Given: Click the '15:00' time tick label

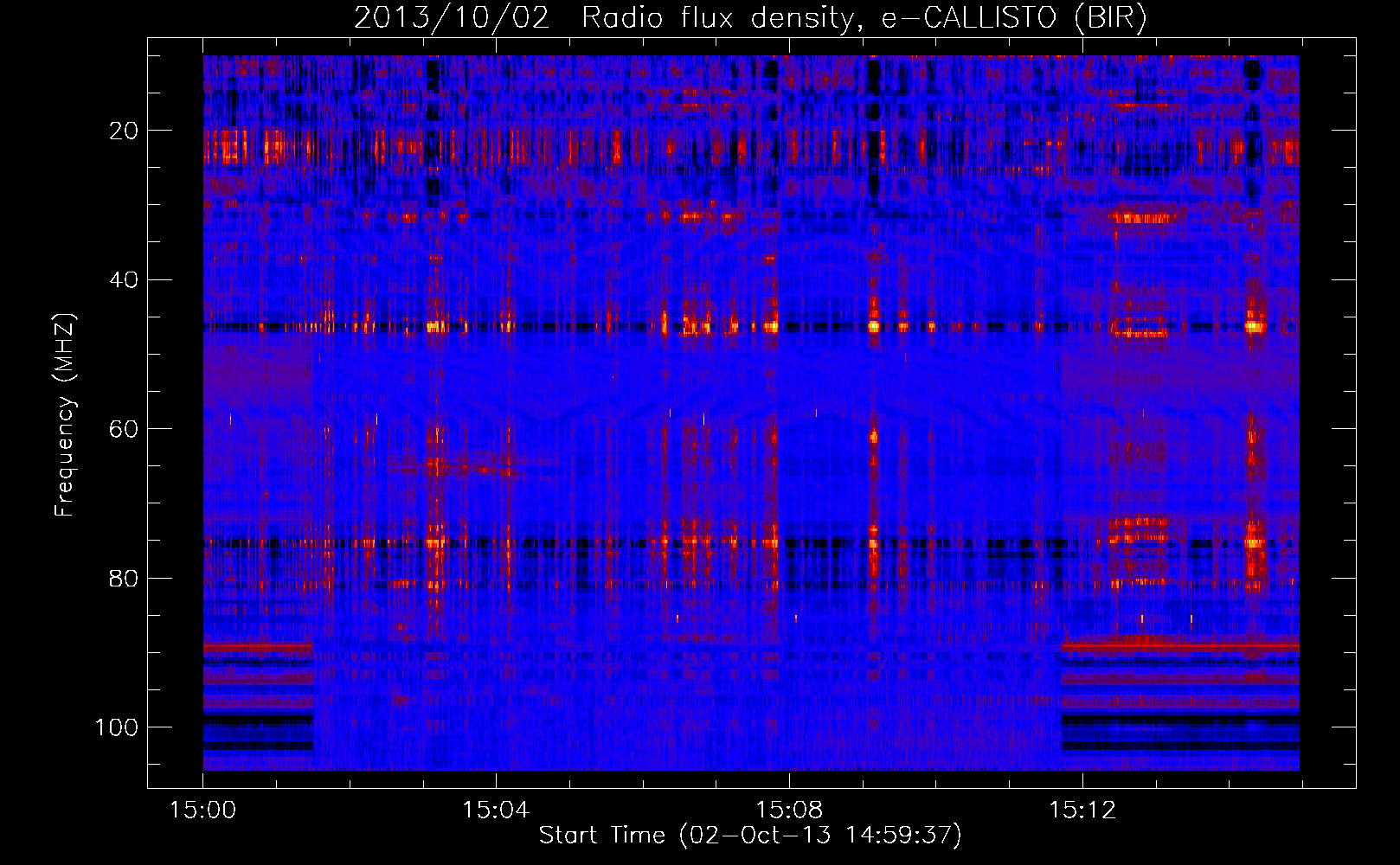Looking at the screenshot, I should click(x=202, y=811).
